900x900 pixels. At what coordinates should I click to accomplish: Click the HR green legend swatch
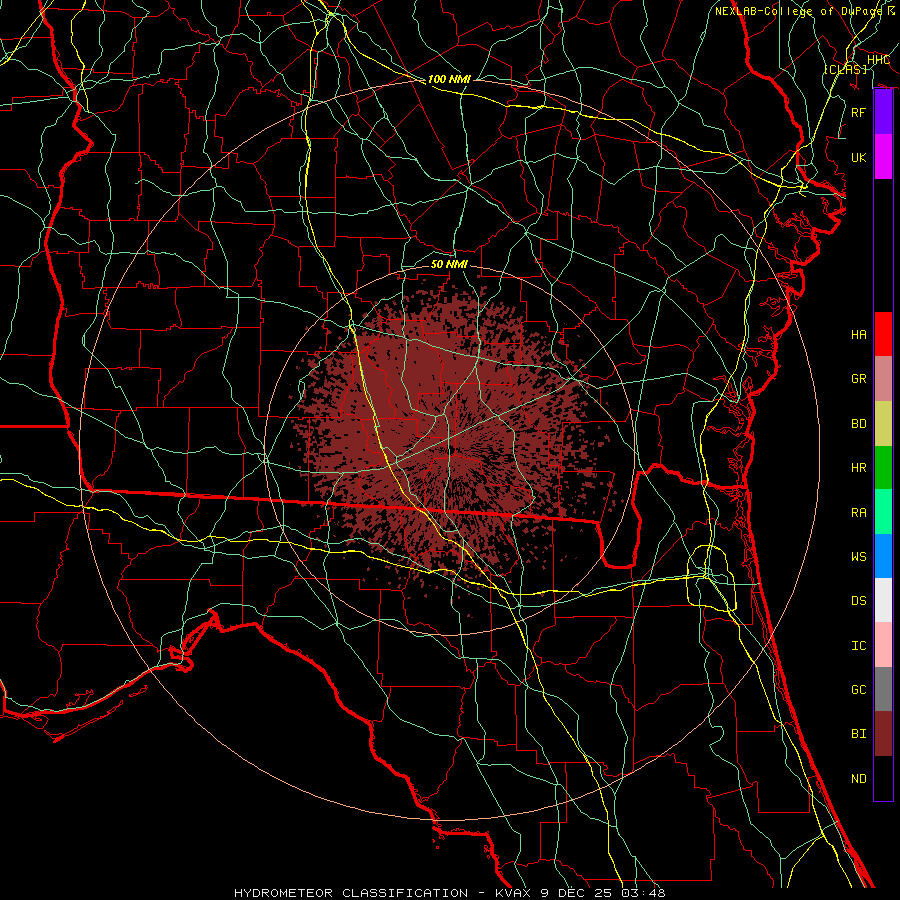pos(883,468)
